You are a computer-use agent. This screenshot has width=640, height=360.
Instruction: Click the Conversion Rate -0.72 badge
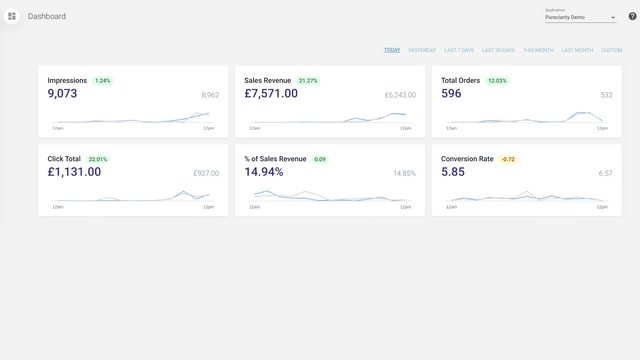click(508, 159)
